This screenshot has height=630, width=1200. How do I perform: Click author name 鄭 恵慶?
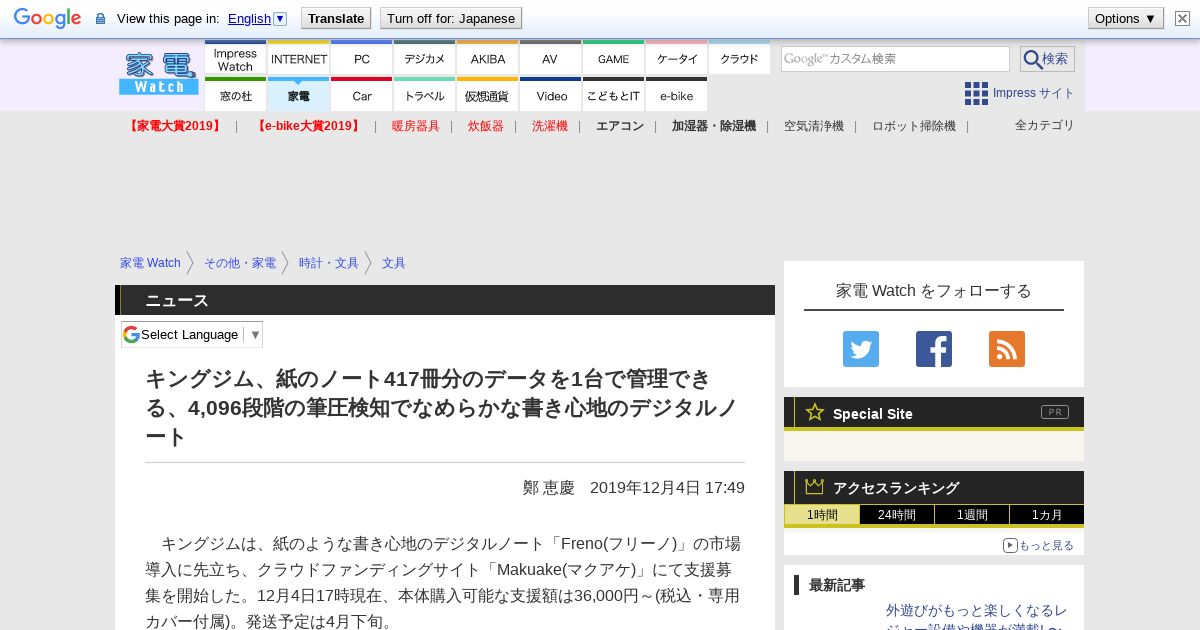(x=549, y=488)
